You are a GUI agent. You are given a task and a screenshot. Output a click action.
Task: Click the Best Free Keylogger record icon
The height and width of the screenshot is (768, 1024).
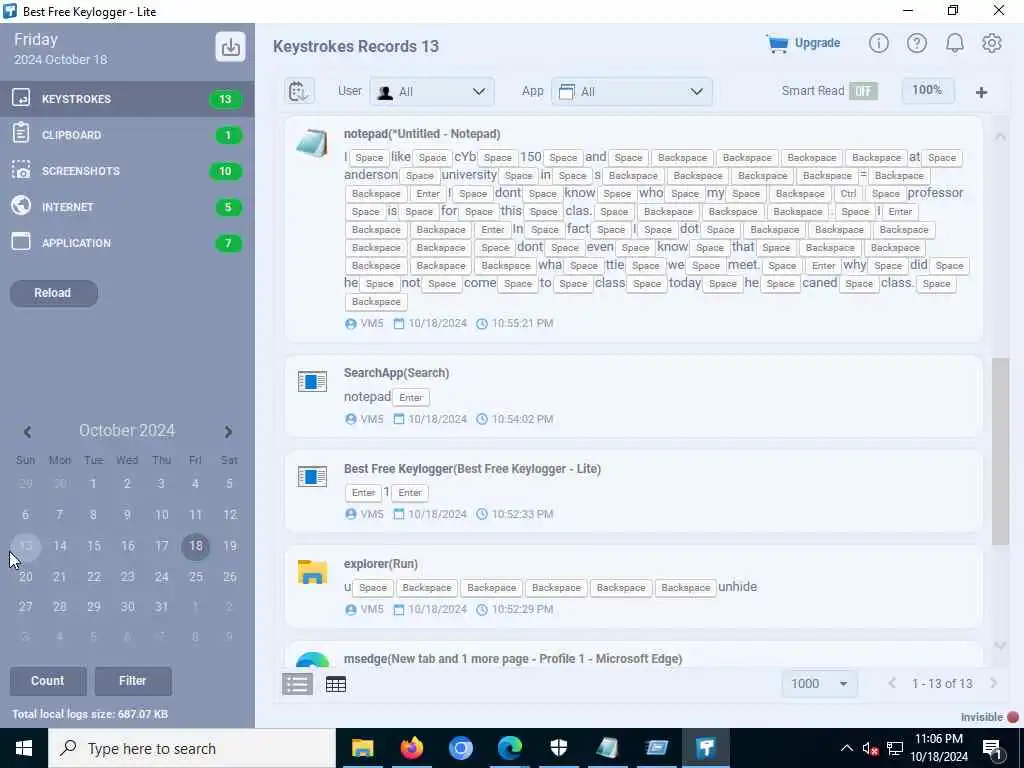coord(312,477)
